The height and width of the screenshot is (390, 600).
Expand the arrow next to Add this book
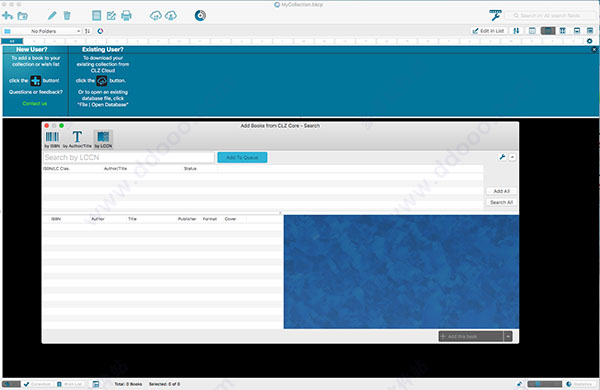[508, 336]
